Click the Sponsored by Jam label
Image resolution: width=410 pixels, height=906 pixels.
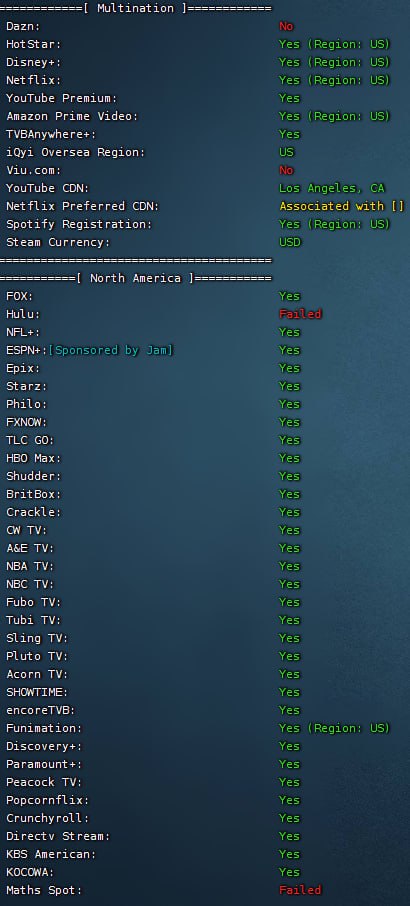coord(111,350)
